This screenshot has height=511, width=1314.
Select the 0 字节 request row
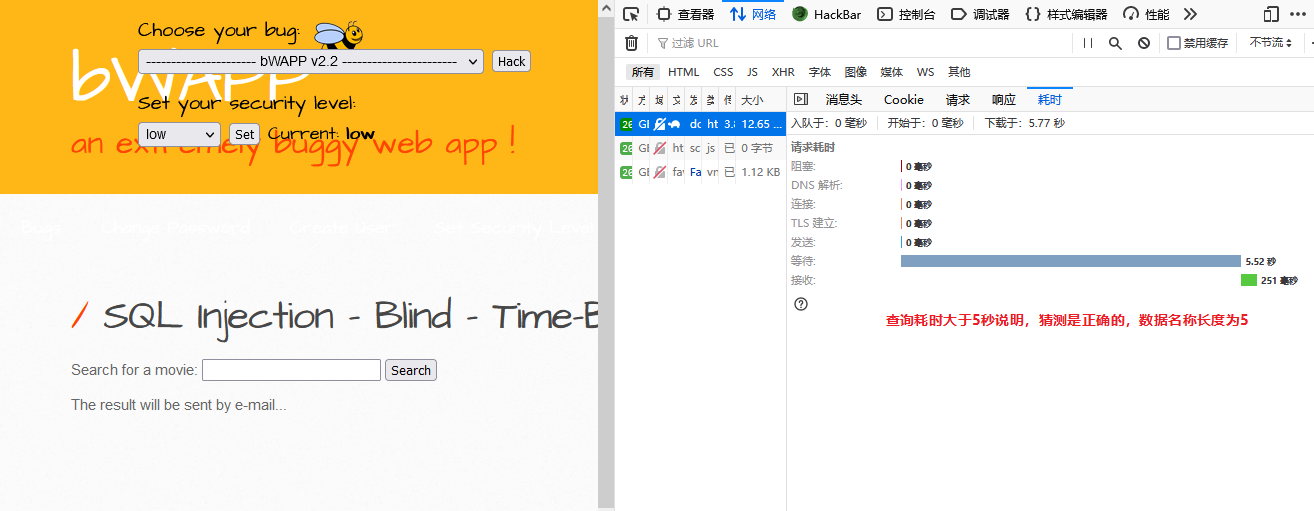click(x=700, y=148)
